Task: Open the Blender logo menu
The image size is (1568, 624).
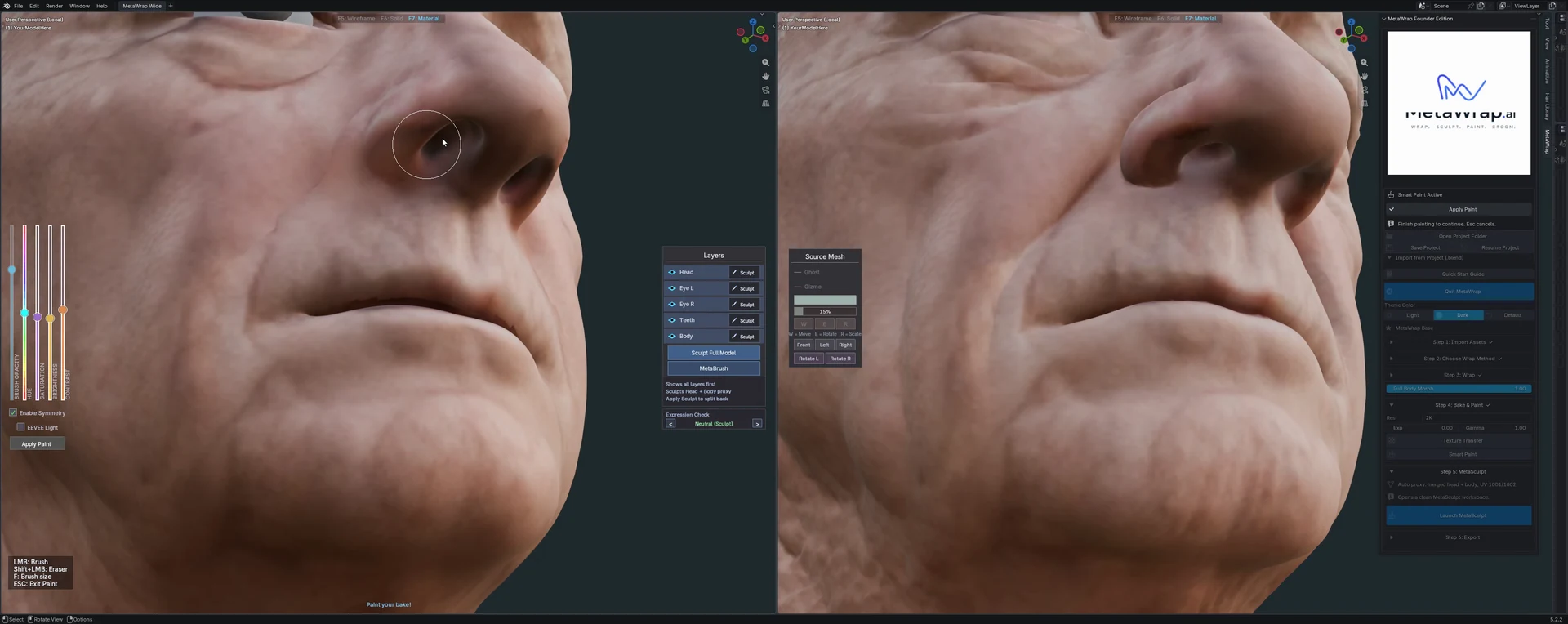Action: tap(7, 6)
